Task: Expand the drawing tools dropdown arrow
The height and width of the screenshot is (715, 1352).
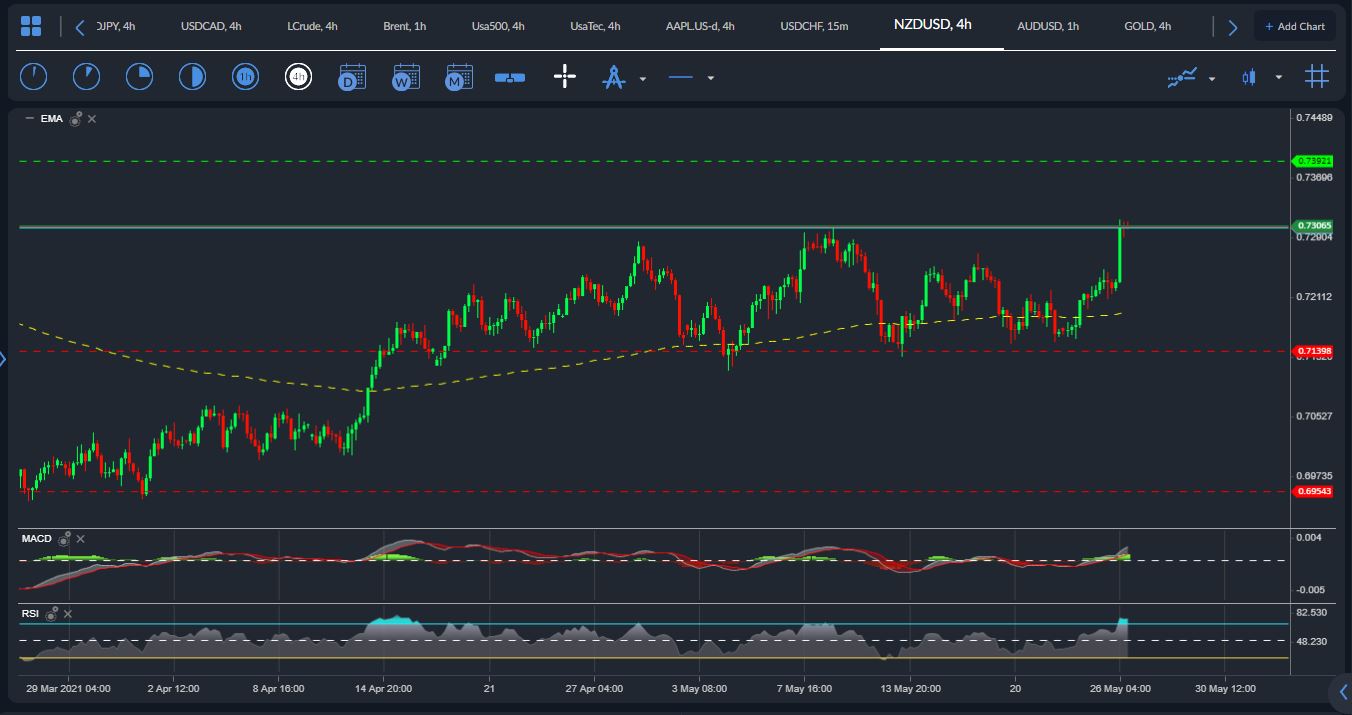Action: 643,78
